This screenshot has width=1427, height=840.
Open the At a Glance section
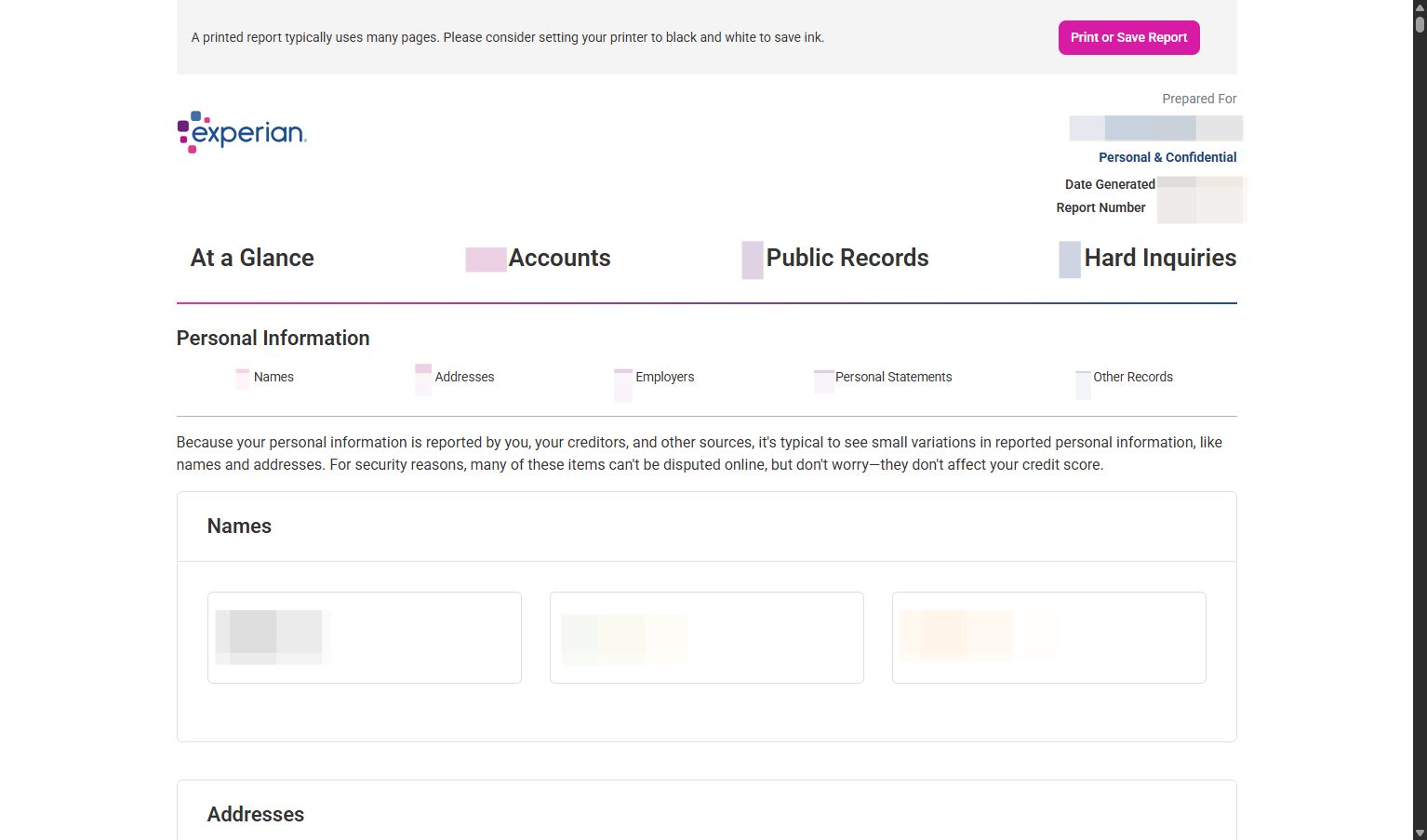(252, 258)
